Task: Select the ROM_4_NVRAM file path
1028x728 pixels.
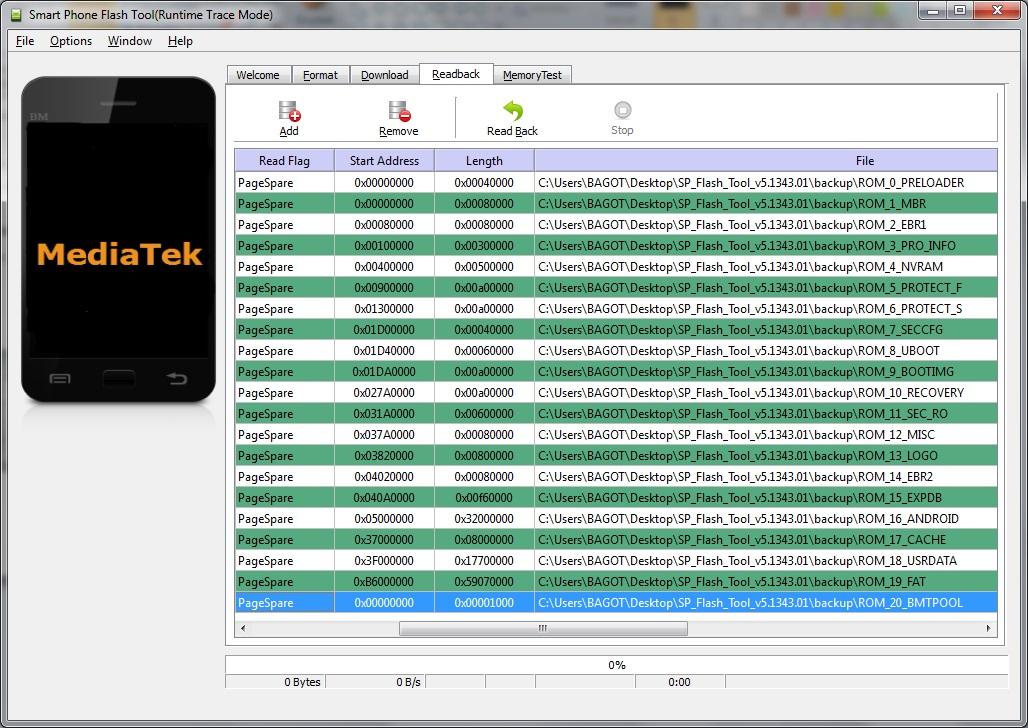Action: (740, 266)
